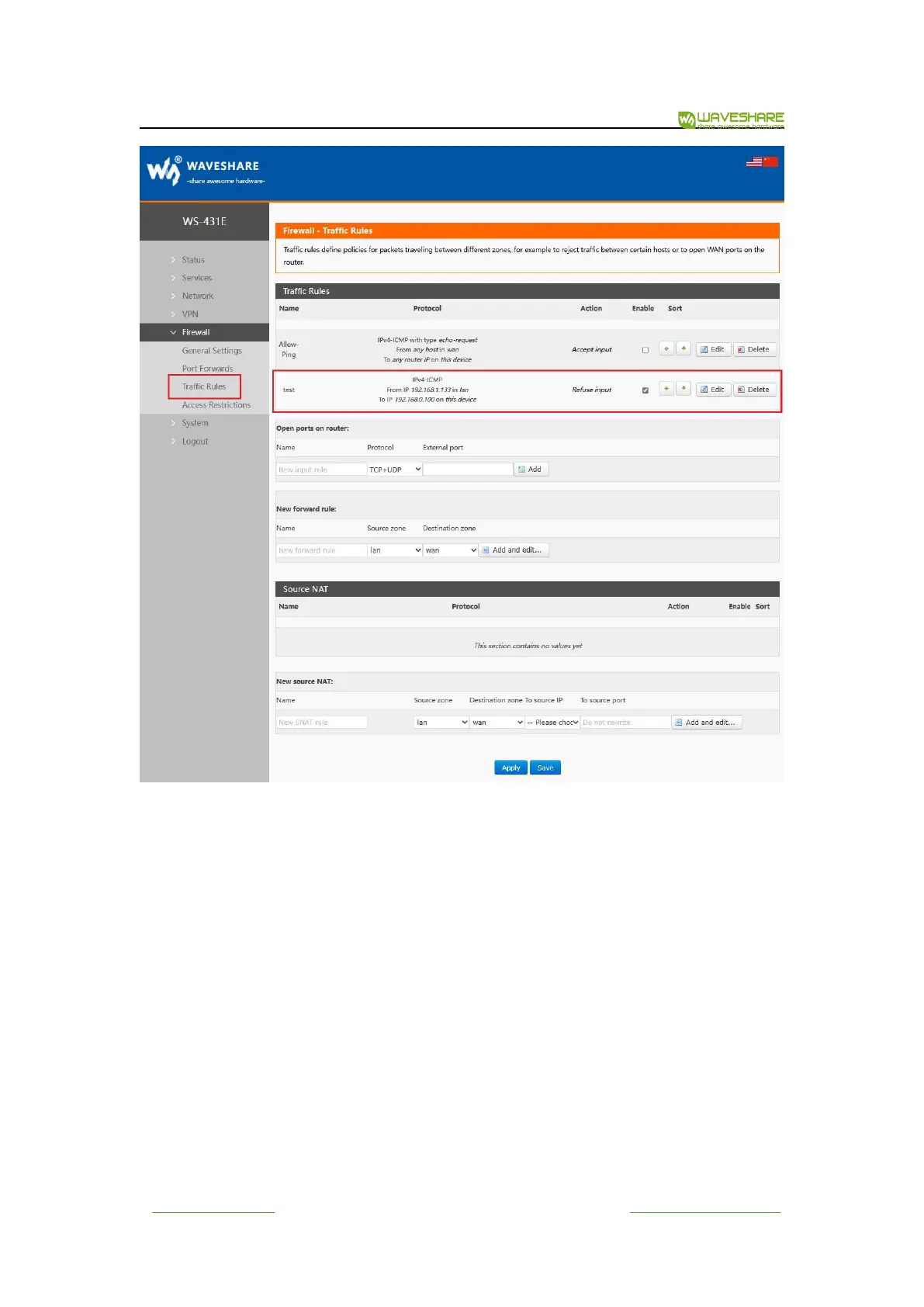Switch language using the China flag icon
The image size is (924, 1307).
pyautogui.click(x=770, y=162)
